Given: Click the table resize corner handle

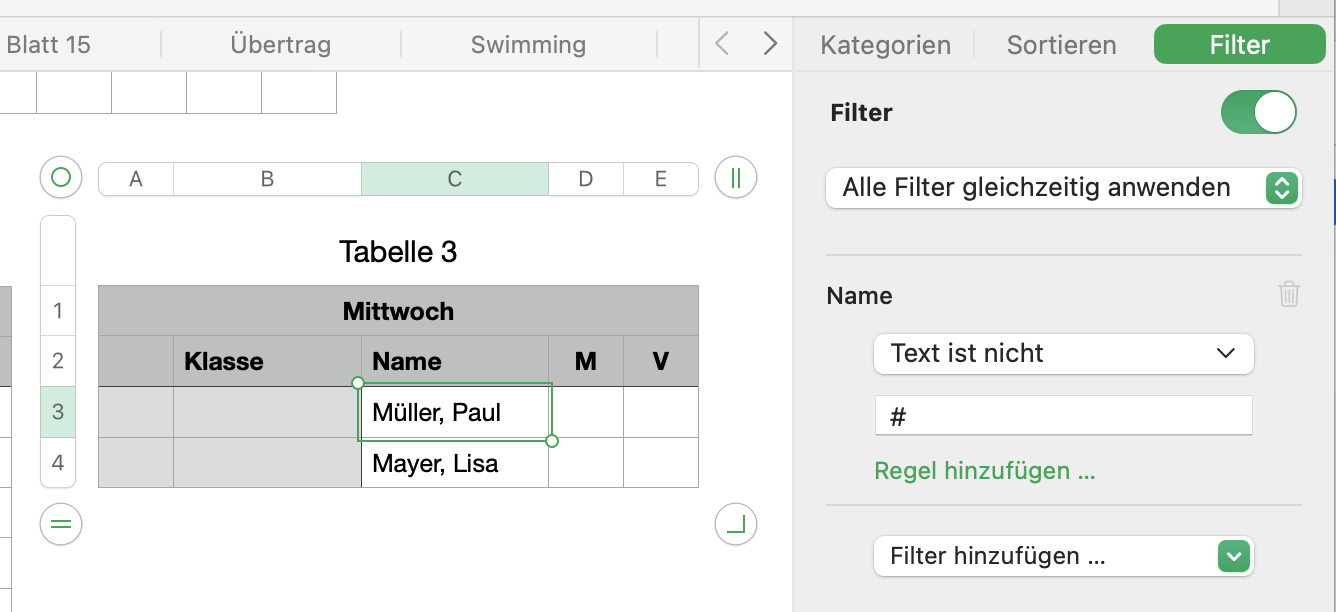Looking at the screenshot, I should pos(736,524).
